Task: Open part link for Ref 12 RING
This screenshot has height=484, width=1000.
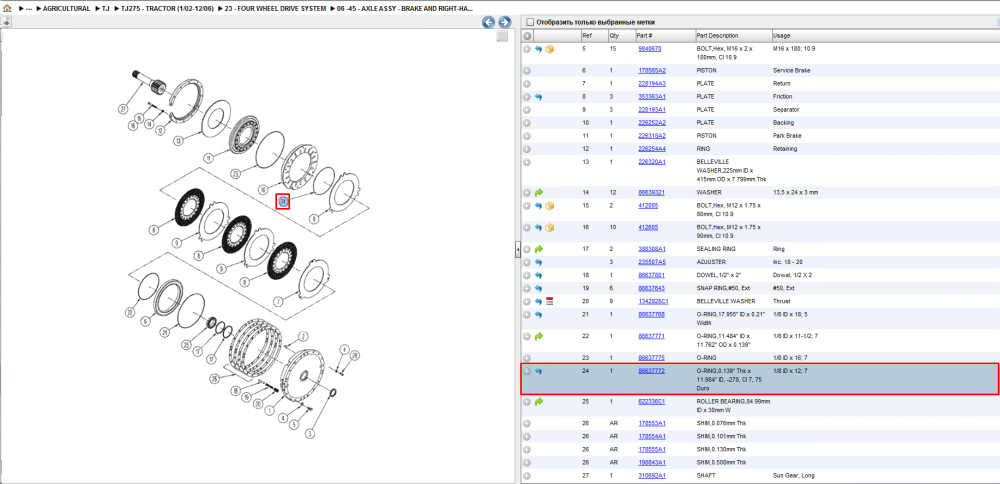Action: [x=652, y=149]
